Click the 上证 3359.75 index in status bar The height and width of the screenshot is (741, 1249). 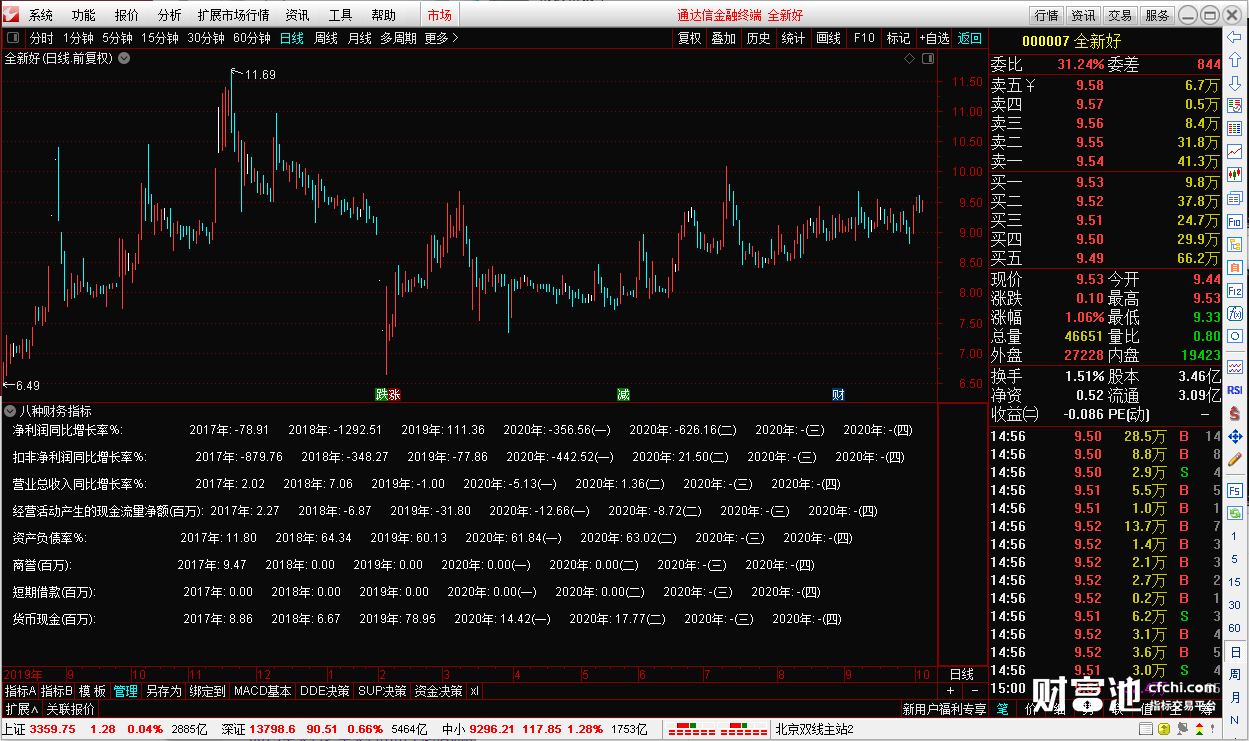tap(39, 730)
